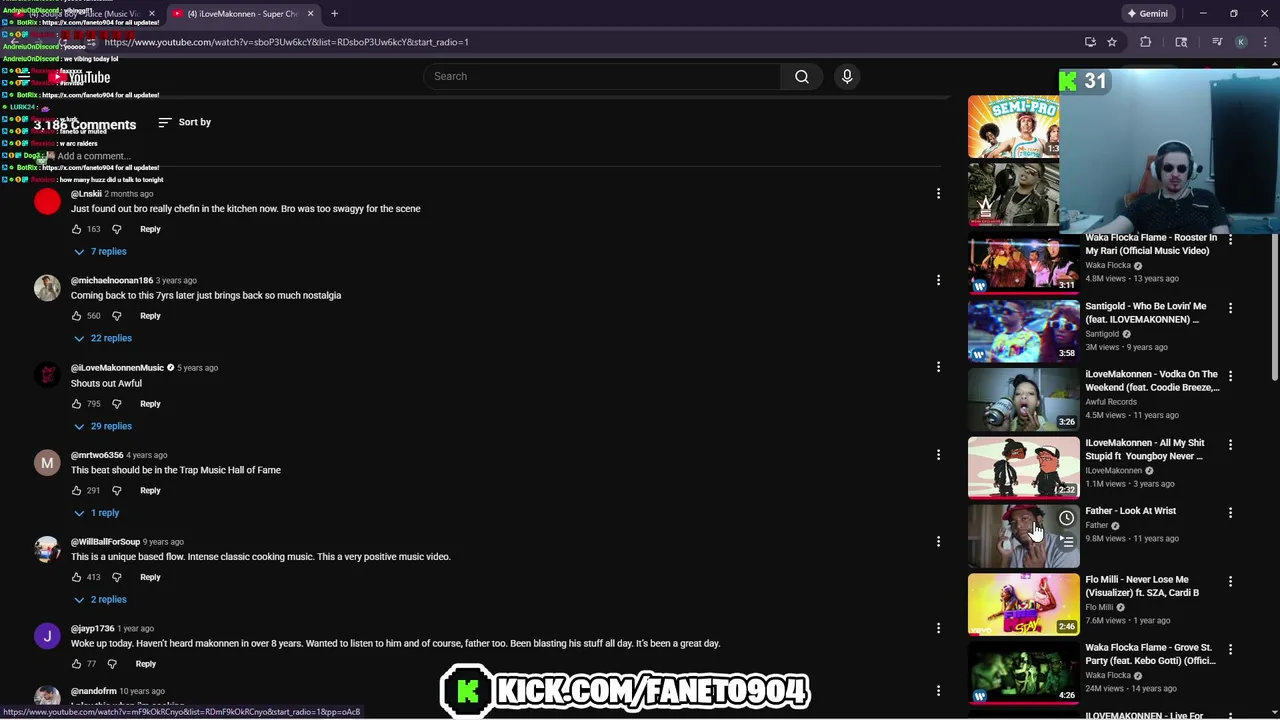Viewport: 1280px width, 720px height.
Task: Like the @jayp1736 comment
Action: pos(76,664)
